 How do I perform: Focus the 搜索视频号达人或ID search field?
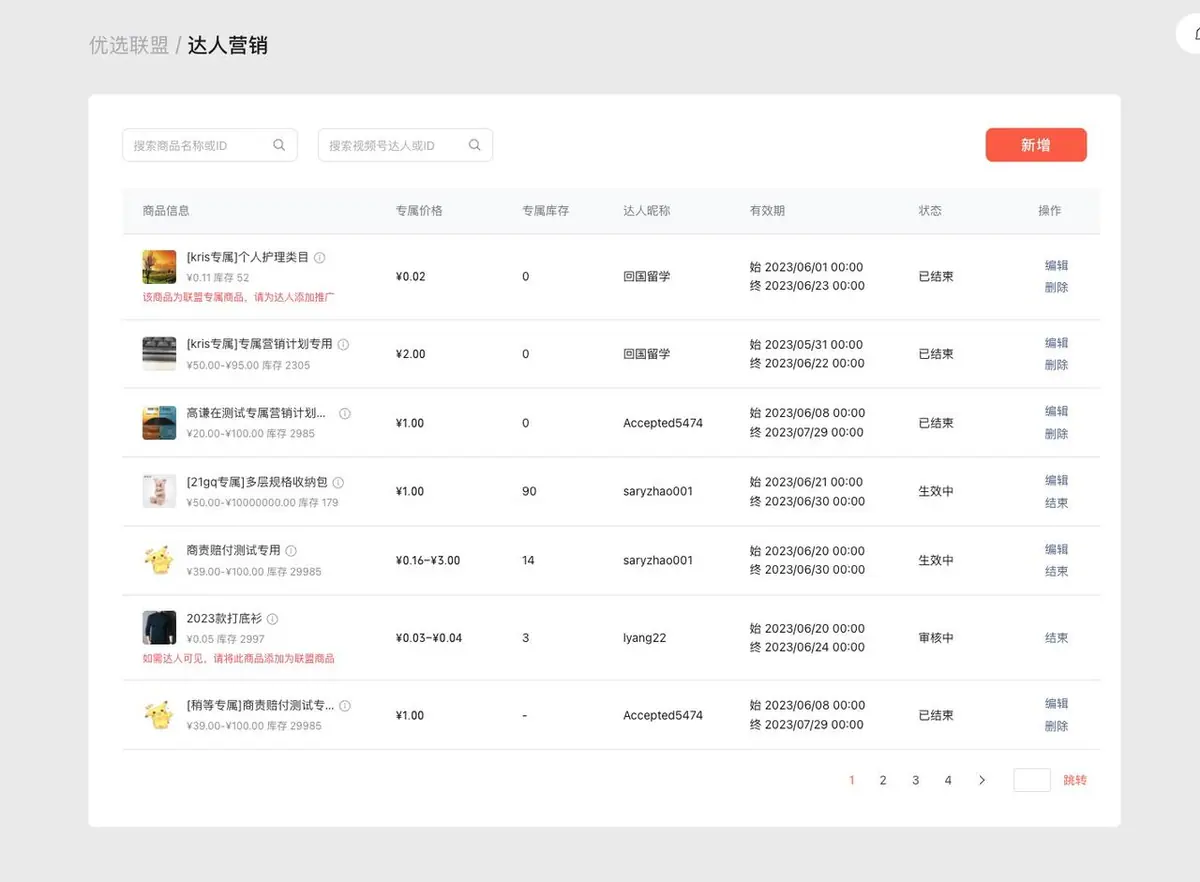[405, 145]
